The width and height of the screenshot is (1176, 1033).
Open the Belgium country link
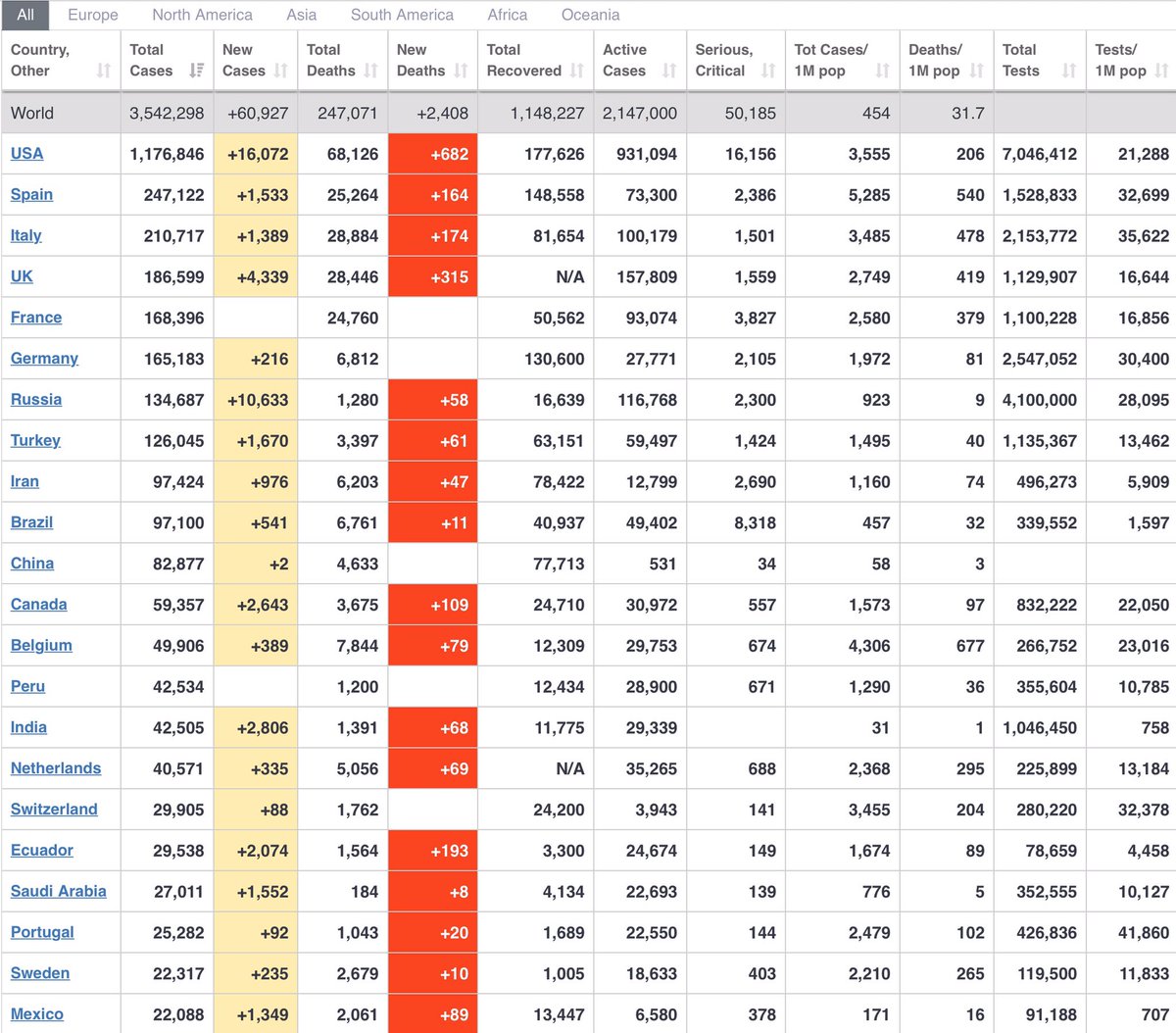pyautogui.click(x=41, y=646)
